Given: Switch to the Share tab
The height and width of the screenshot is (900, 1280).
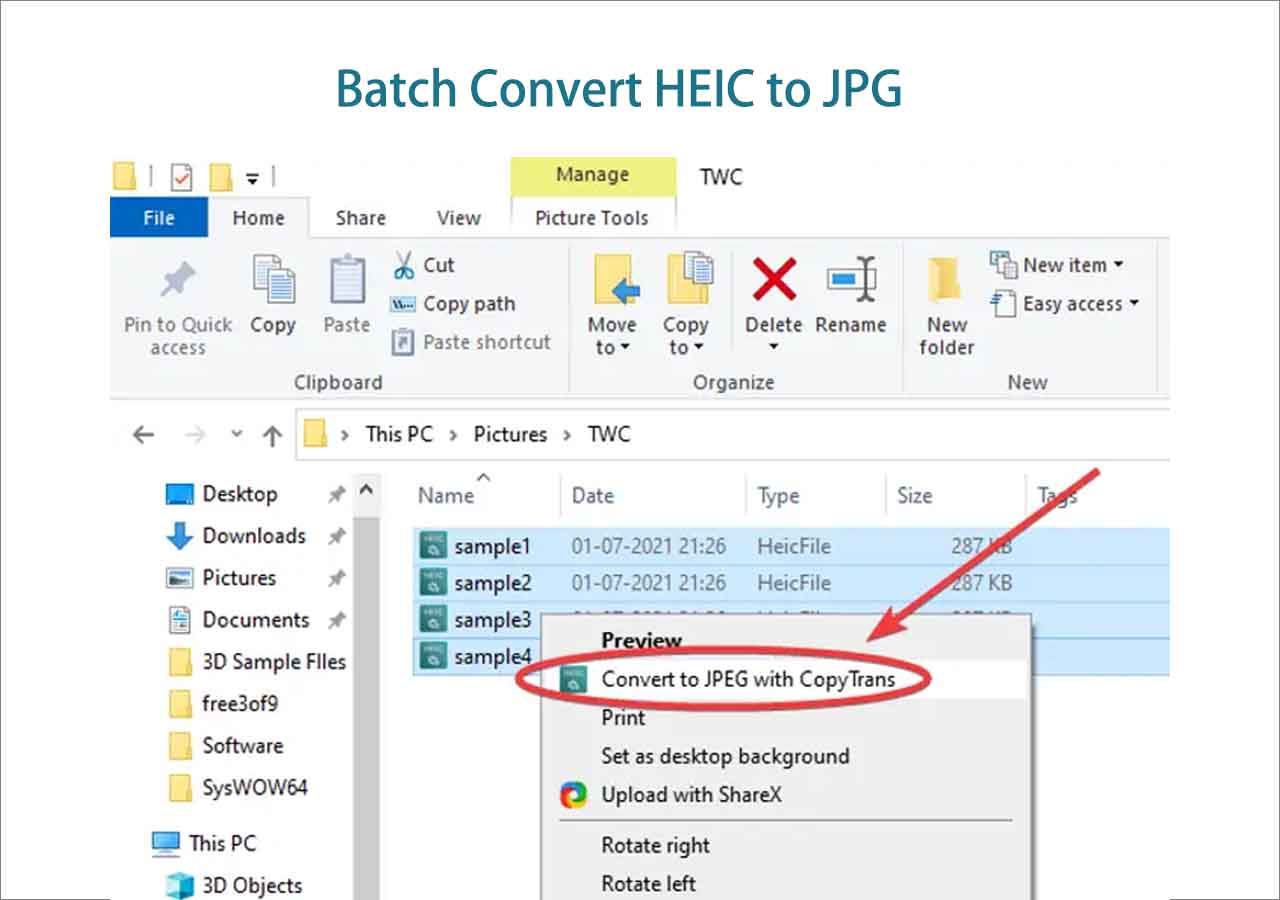Looking at the screenshot, I should (360, 217).
